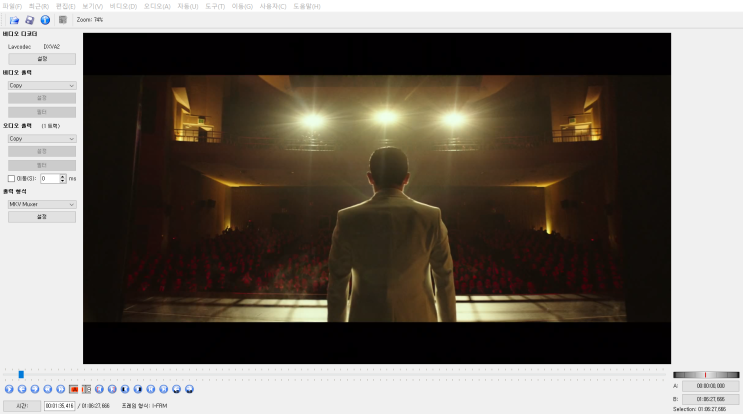
Task: Set selection start marker A
Action: [73, 389]
